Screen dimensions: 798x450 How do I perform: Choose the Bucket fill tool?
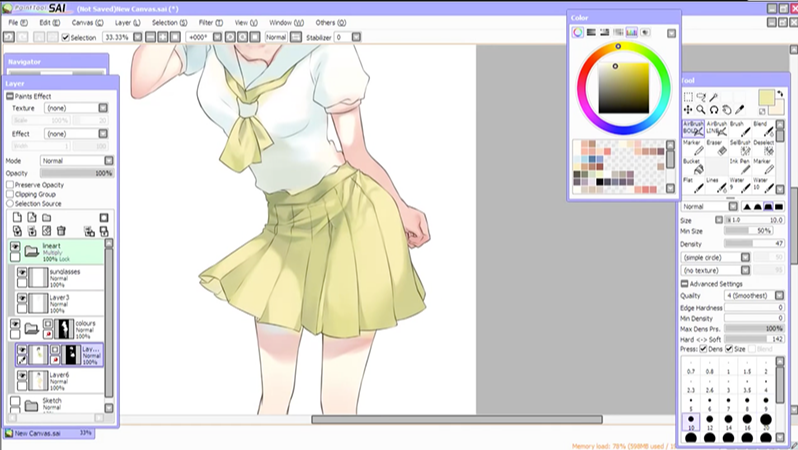point(693,166)
